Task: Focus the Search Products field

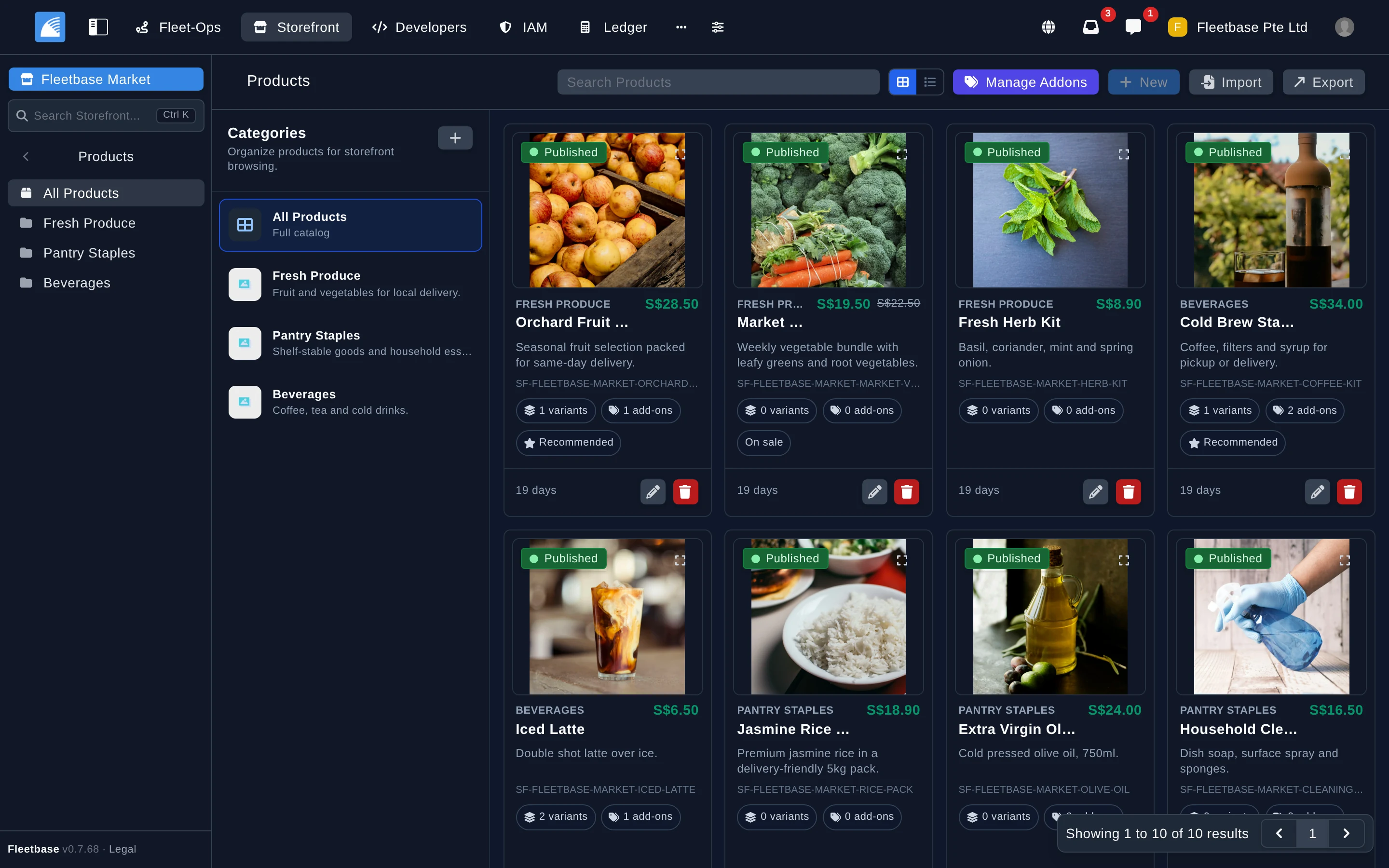Action: point(718,82)
